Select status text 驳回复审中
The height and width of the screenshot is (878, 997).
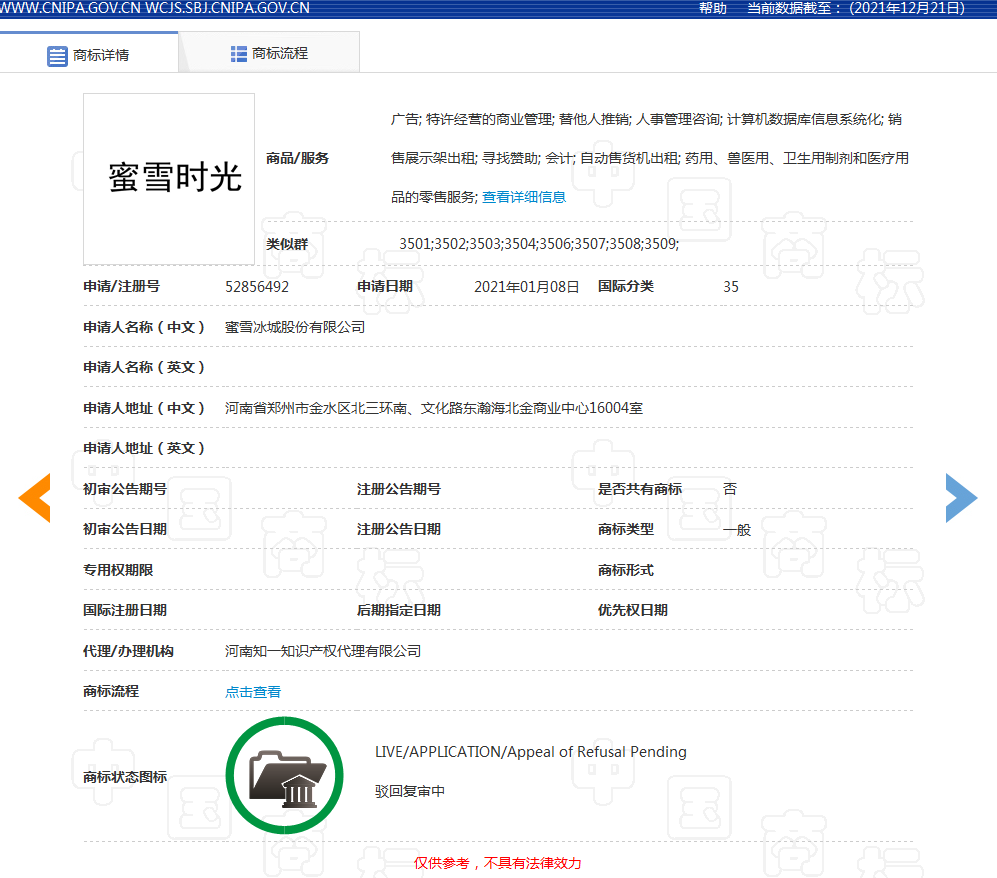pos(410,792)
